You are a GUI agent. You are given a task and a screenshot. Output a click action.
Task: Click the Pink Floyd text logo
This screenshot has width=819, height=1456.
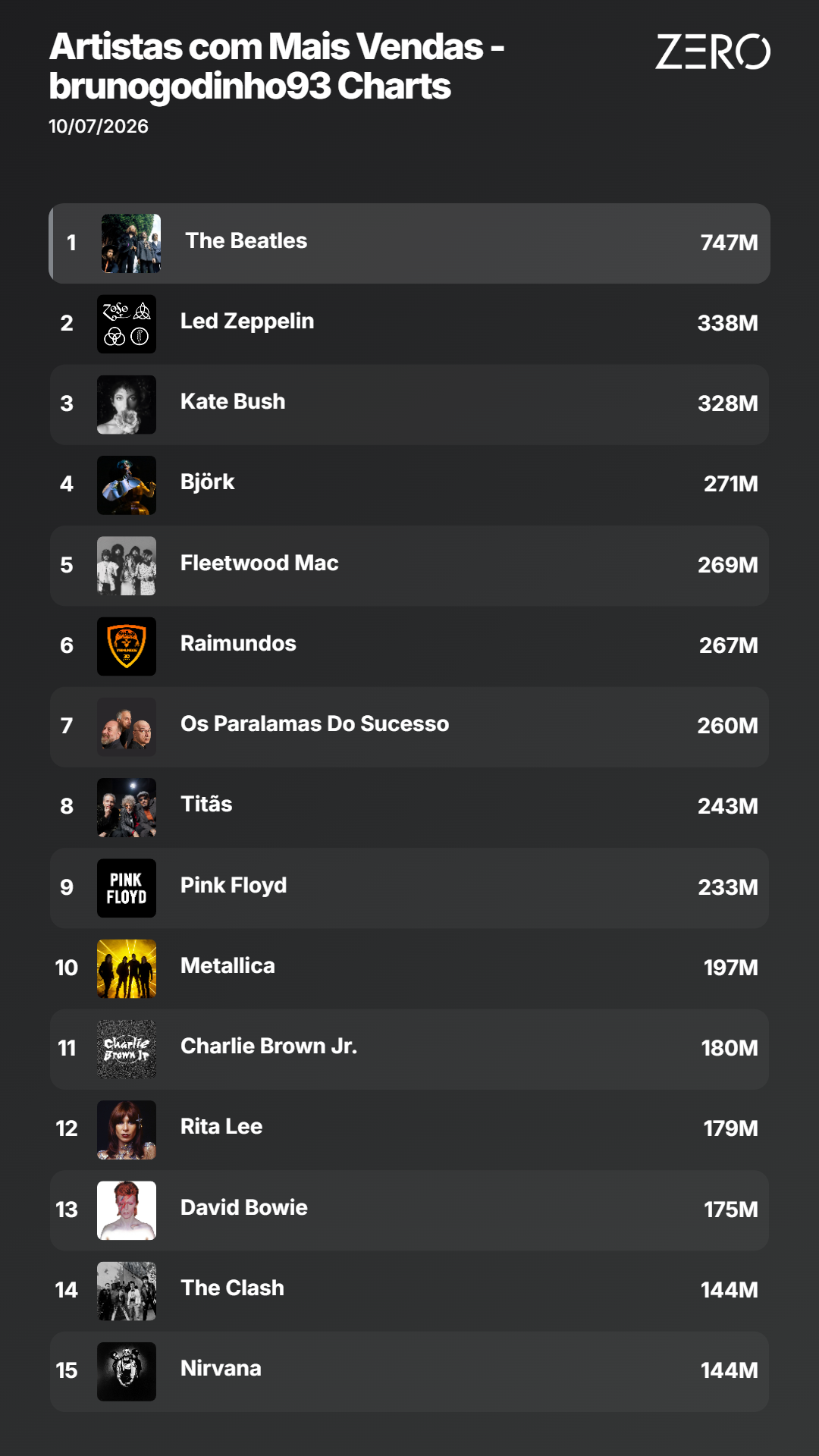click(127, 888)
